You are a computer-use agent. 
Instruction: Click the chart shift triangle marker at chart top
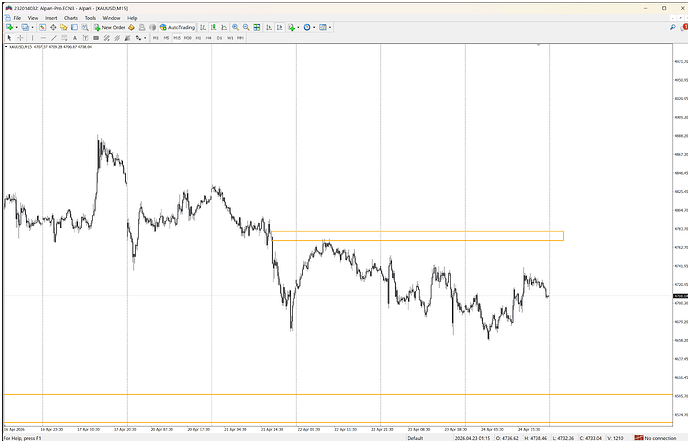coord(539,45)
